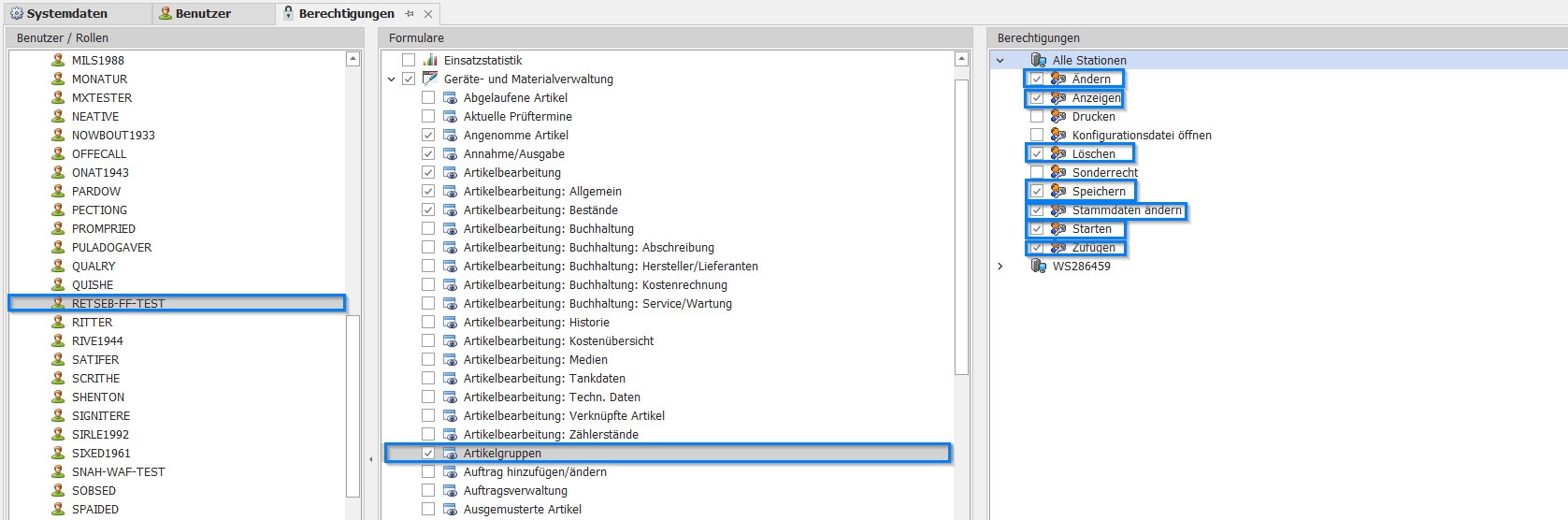Uncheck the Löschen permission checkbox
The height and width of the screenshot is (520, 1568).
(1037, 153)
